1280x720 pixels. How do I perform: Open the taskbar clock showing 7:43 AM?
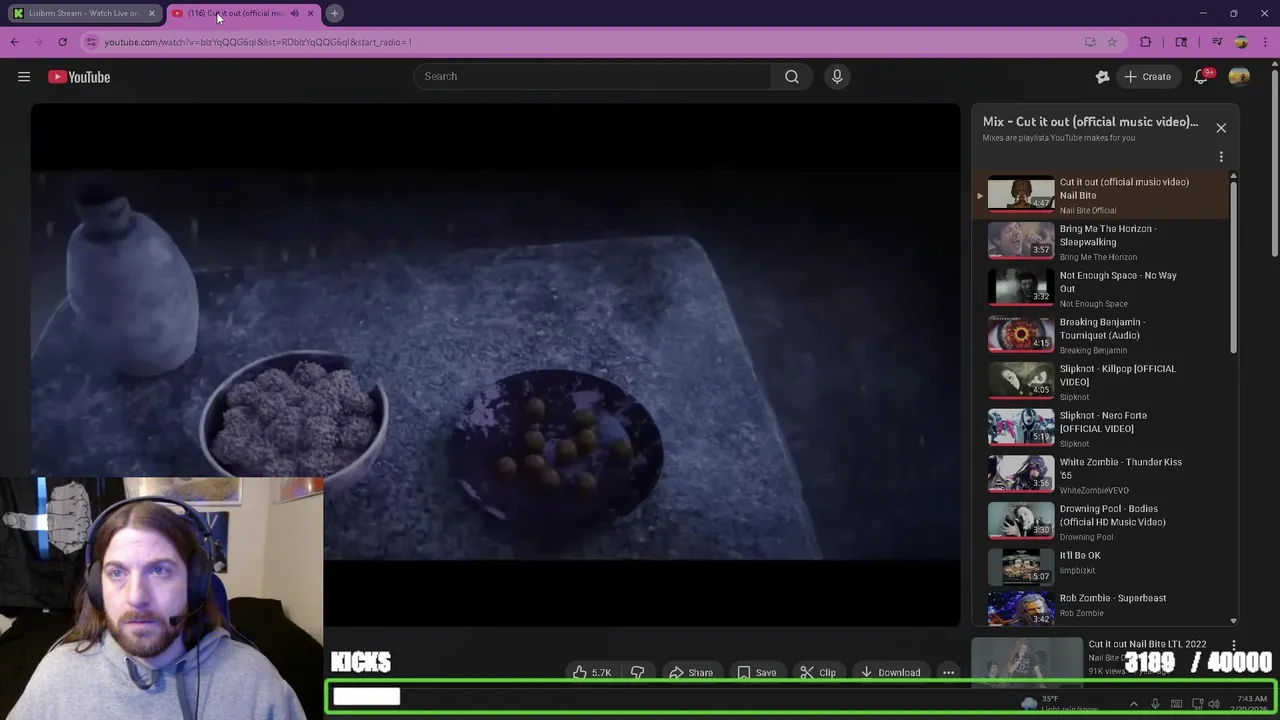(x=1252, y=704)
